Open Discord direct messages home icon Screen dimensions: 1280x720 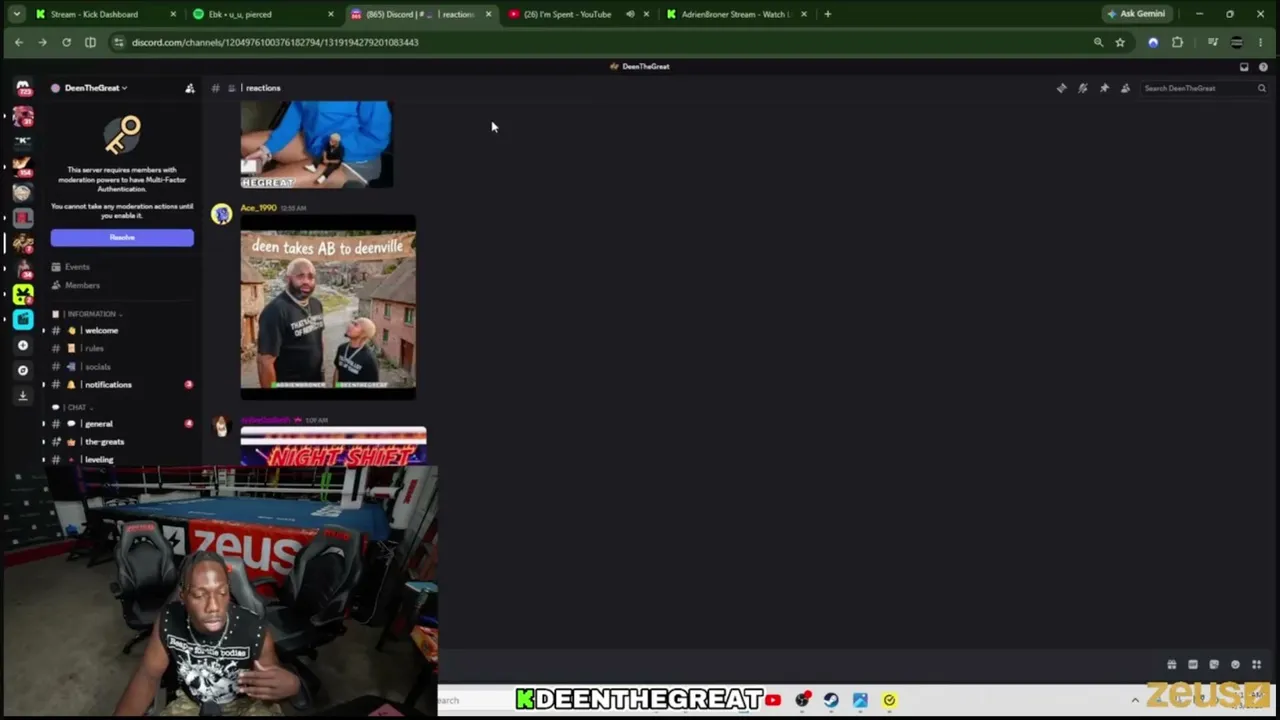(x=23, y=88)
